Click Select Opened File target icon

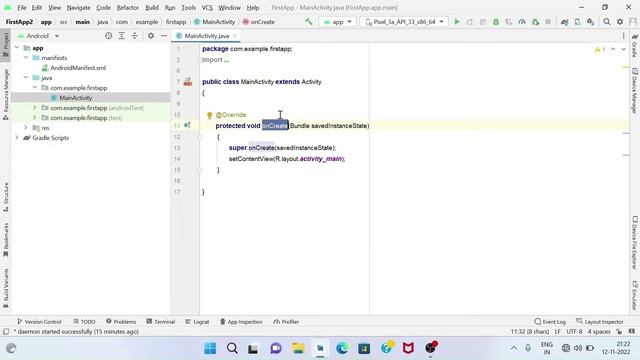[109, 36]
